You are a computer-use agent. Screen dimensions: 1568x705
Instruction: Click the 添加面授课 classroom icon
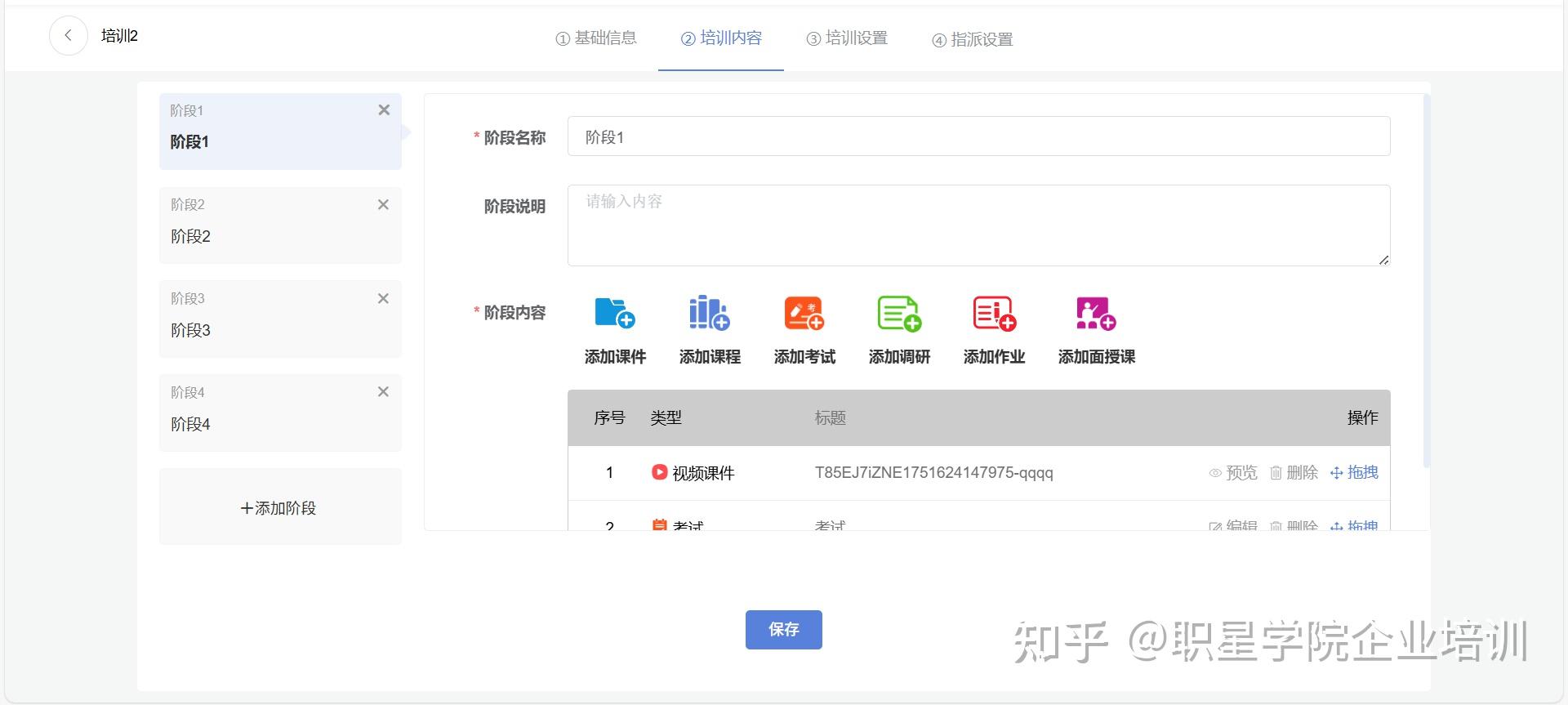click(x=1096, y=314)
